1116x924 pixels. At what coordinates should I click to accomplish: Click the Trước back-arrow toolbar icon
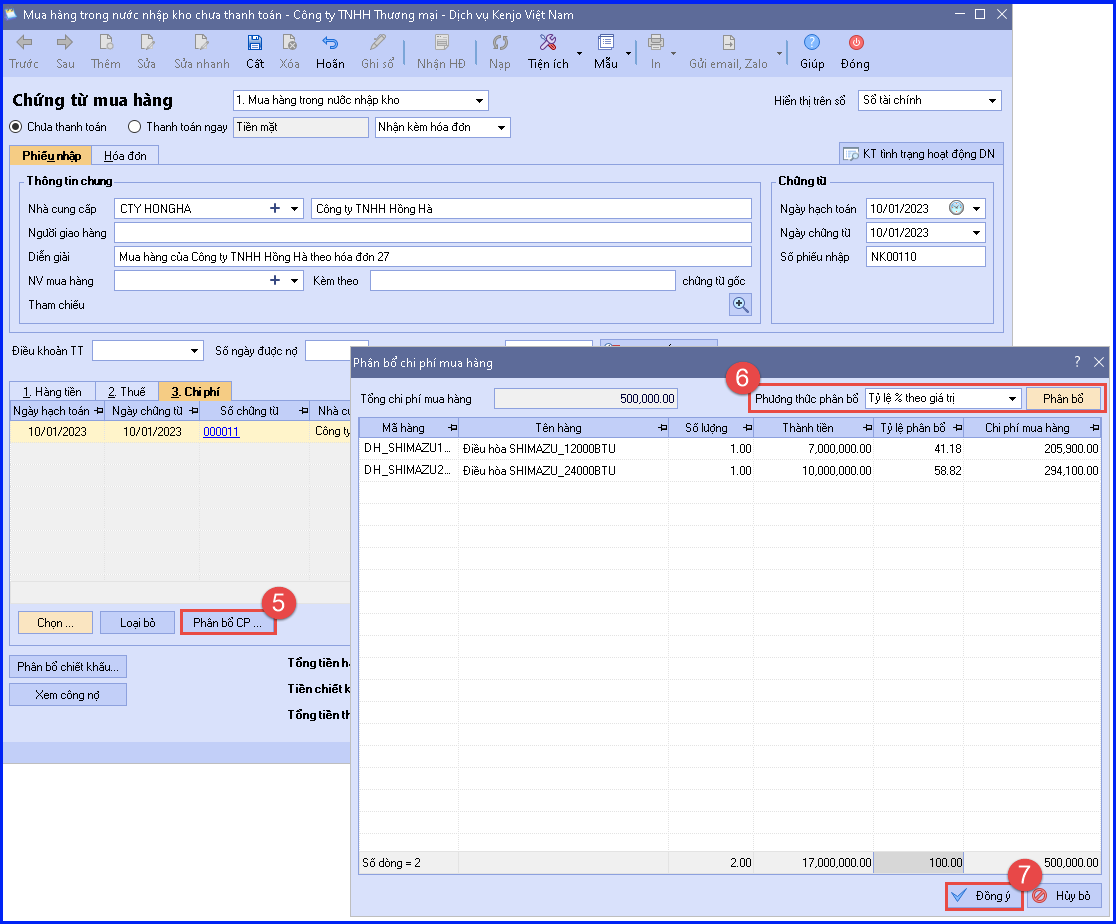pos(24,43)
